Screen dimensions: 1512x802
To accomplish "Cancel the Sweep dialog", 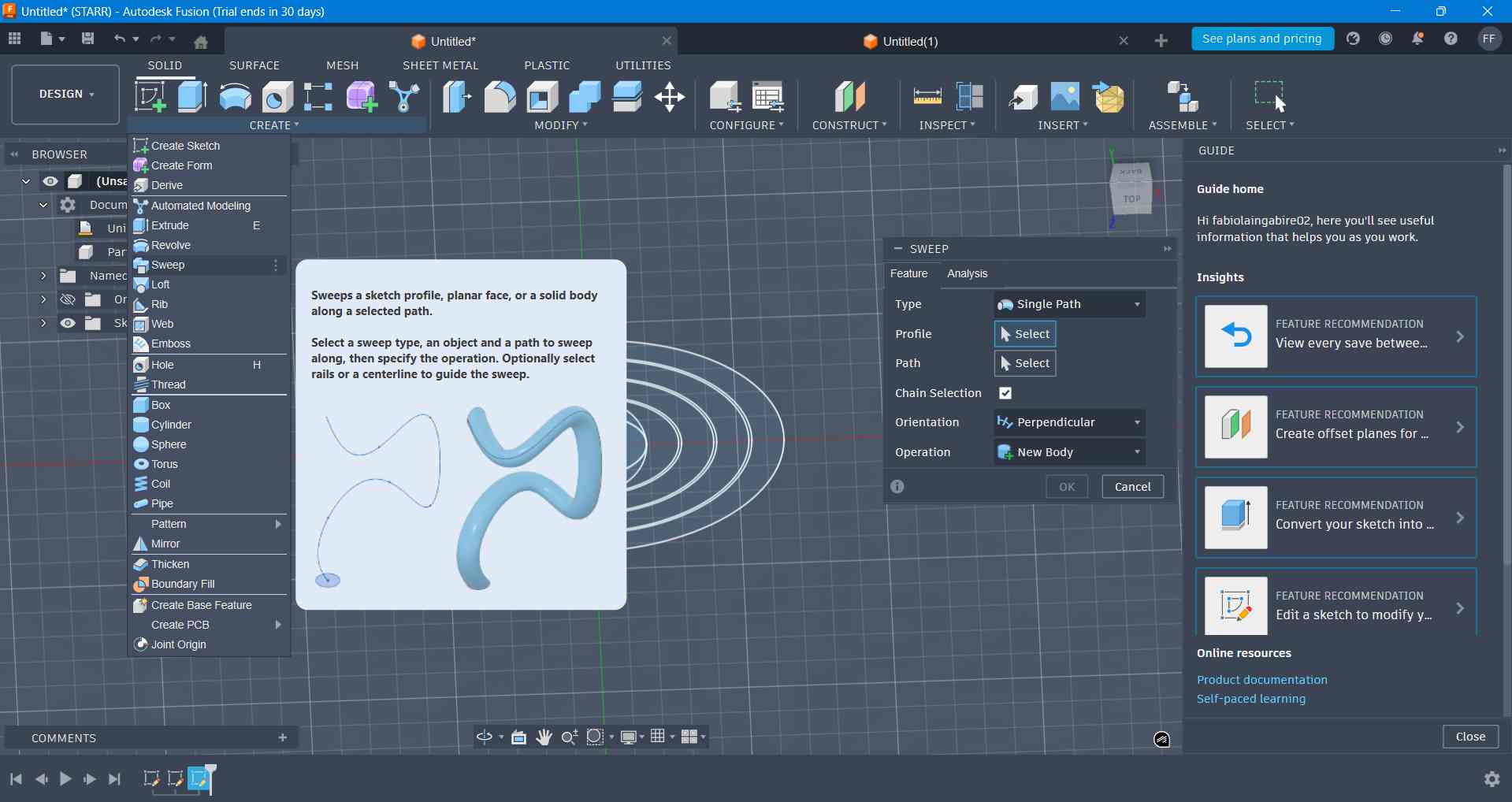I will 1132,487.
